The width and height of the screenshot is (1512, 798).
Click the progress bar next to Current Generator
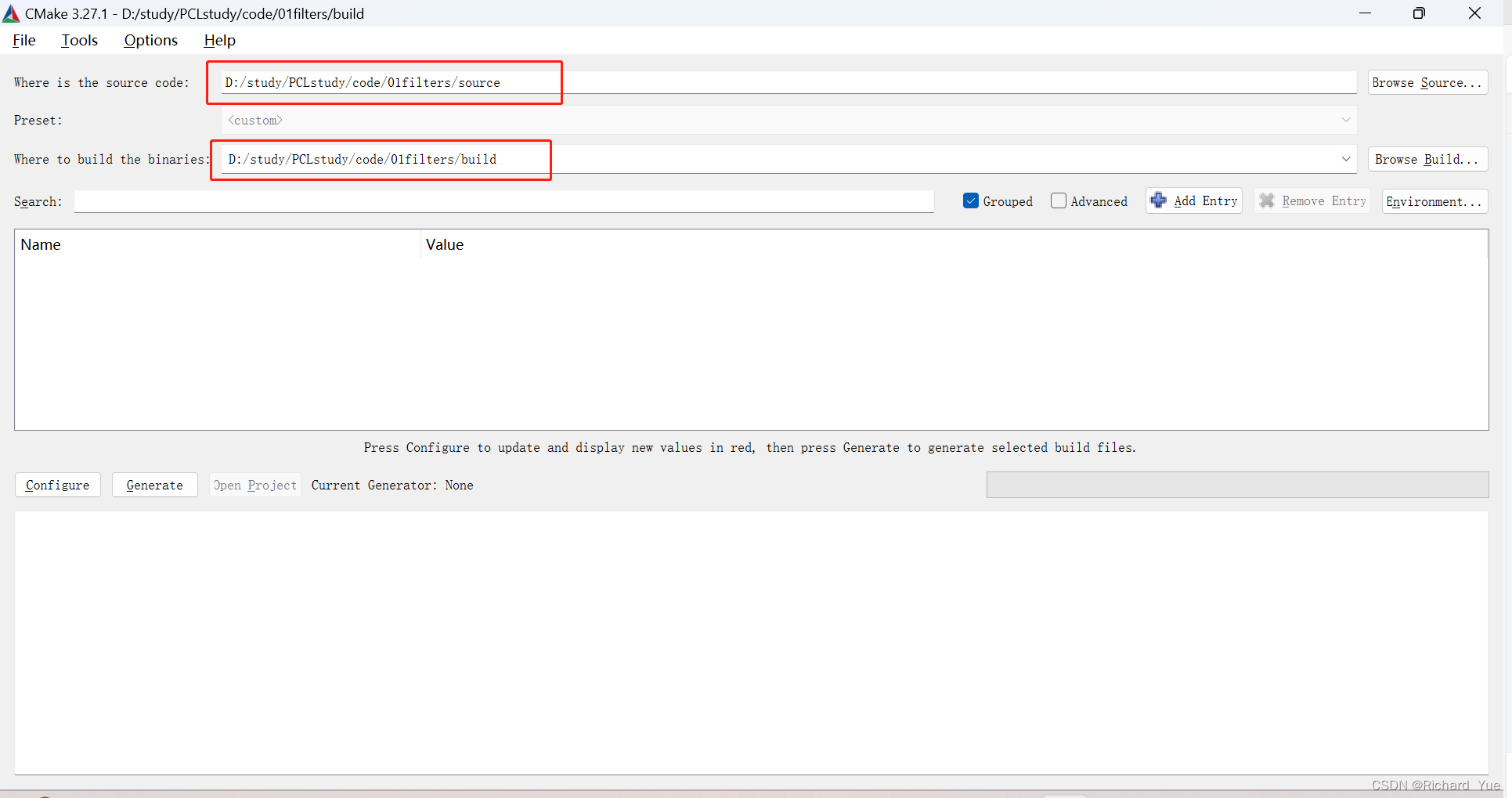tap(1237, 485)
